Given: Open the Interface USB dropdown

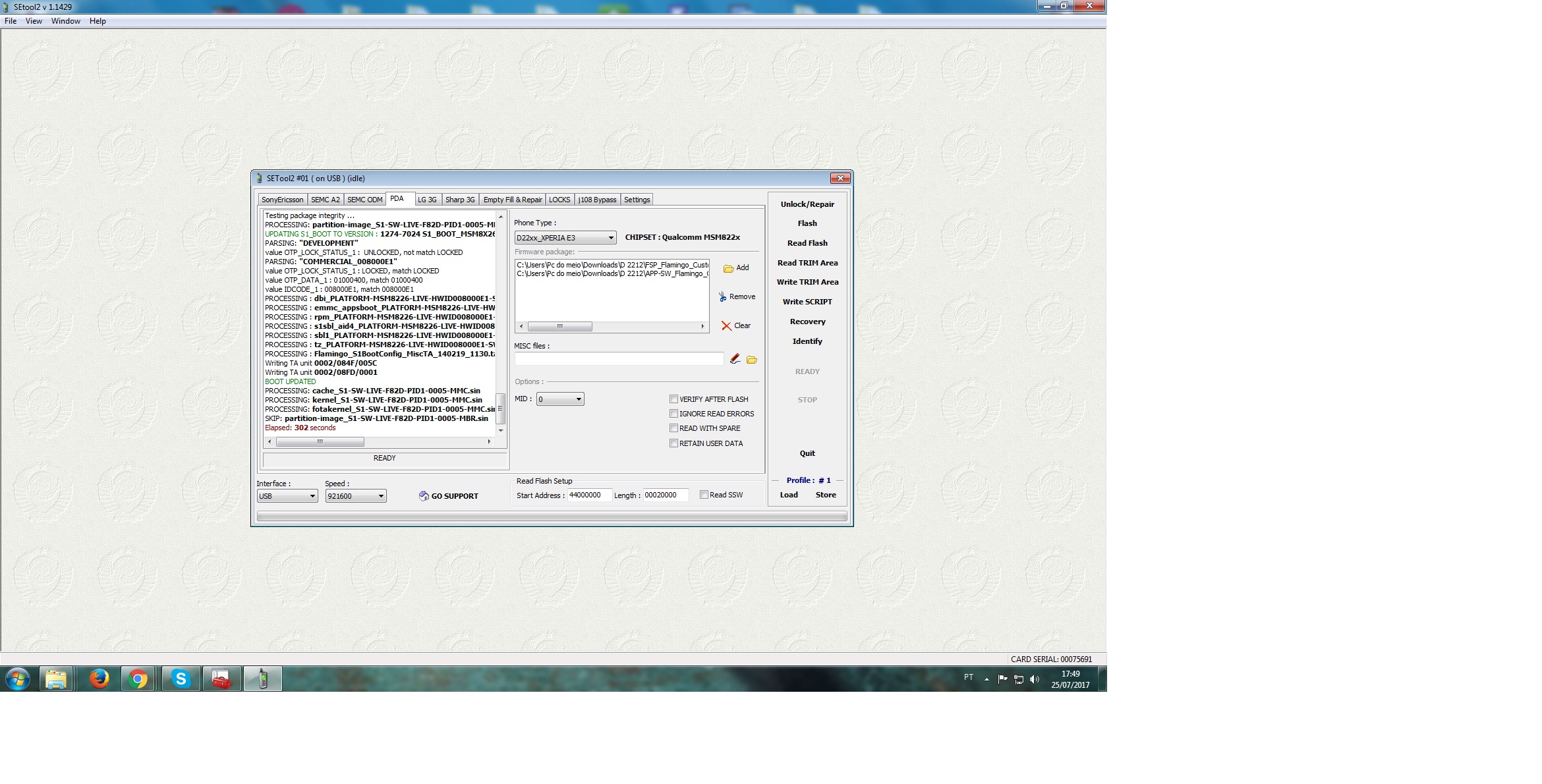Looking at the screenshot, I should point(287,496).
